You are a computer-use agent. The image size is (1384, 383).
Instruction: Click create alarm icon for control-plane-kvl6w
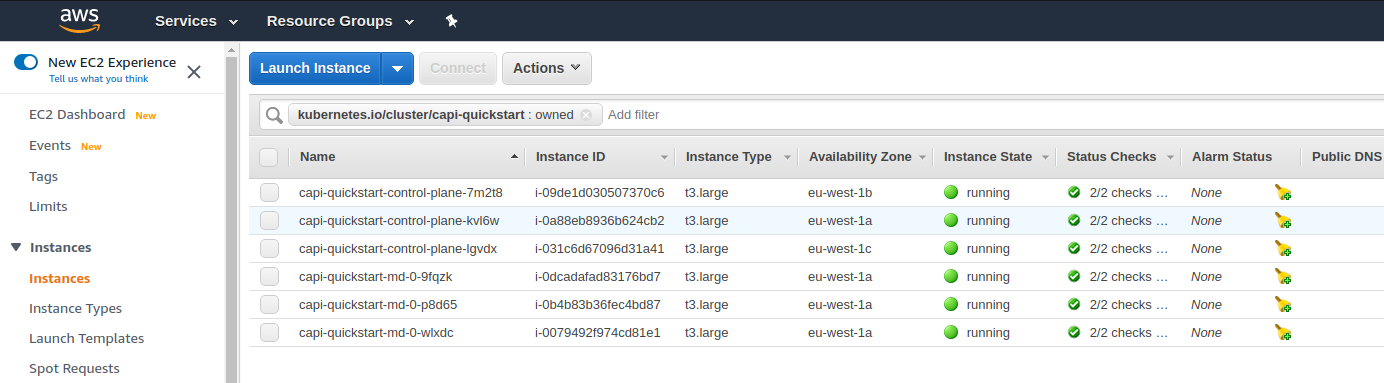click(1283, 221)
